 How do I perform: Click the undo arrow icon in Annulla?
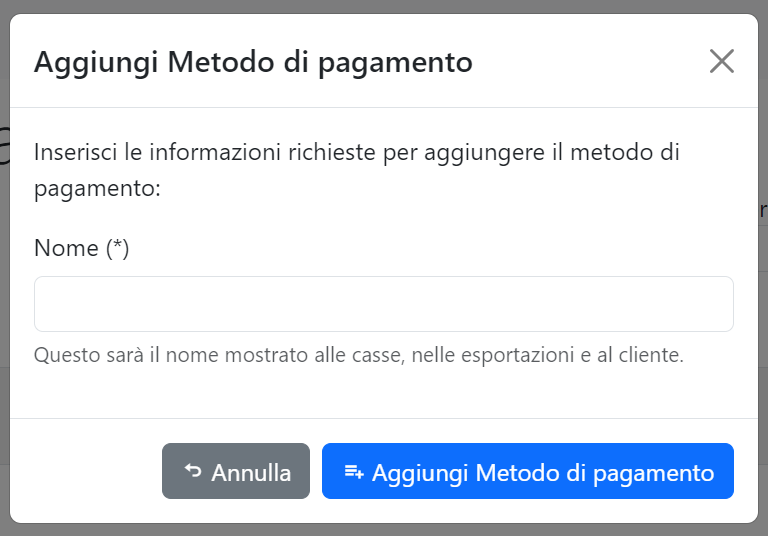(x=193, y=471)
